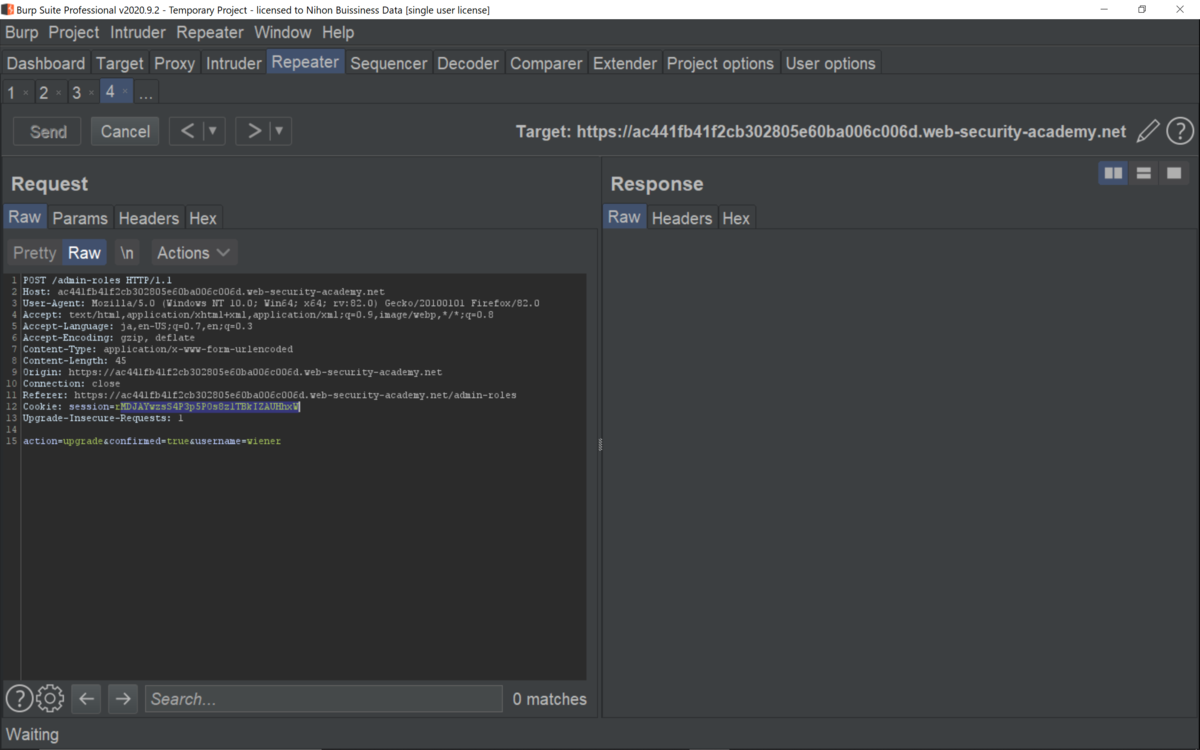1200x750 pixels.
Task: Switch to the Proxy tab
Action: coord(175,63)
